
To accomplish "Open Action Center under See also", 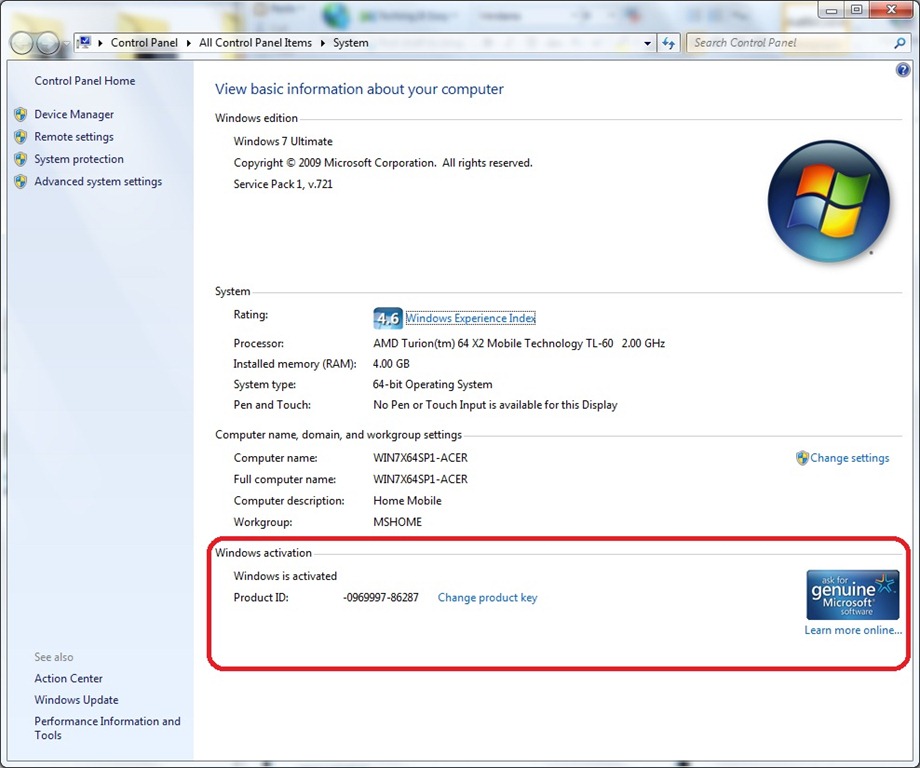I will [68, 679].
